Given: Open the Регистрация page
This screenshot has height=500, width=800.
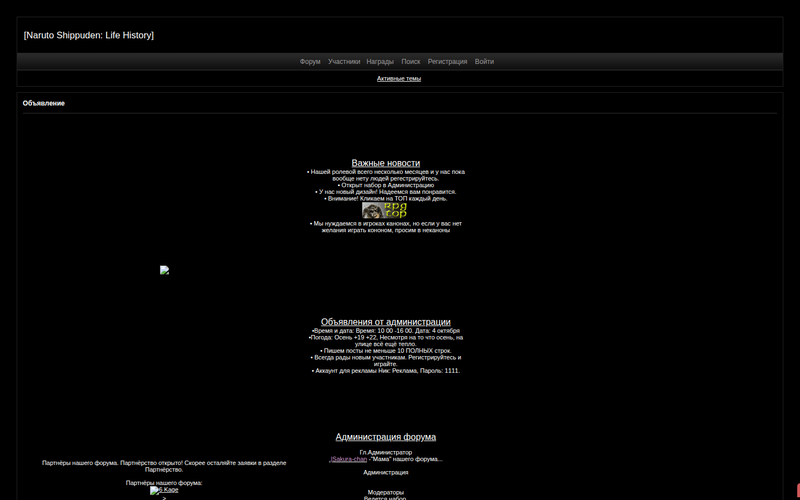Looking at the screenshot, I should [447, 62].
